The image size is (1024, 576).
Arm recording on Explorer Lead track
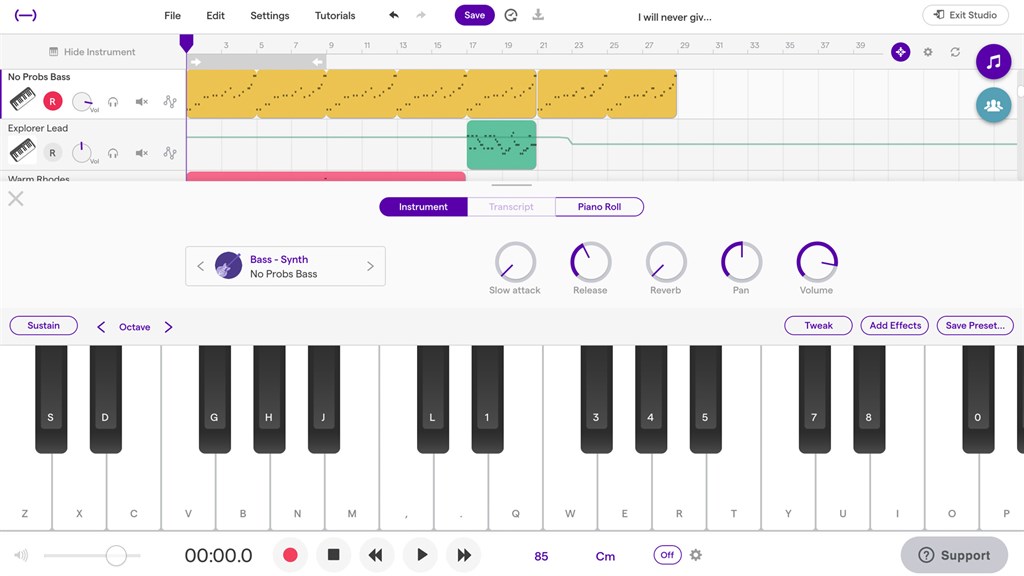coord(52,153)
